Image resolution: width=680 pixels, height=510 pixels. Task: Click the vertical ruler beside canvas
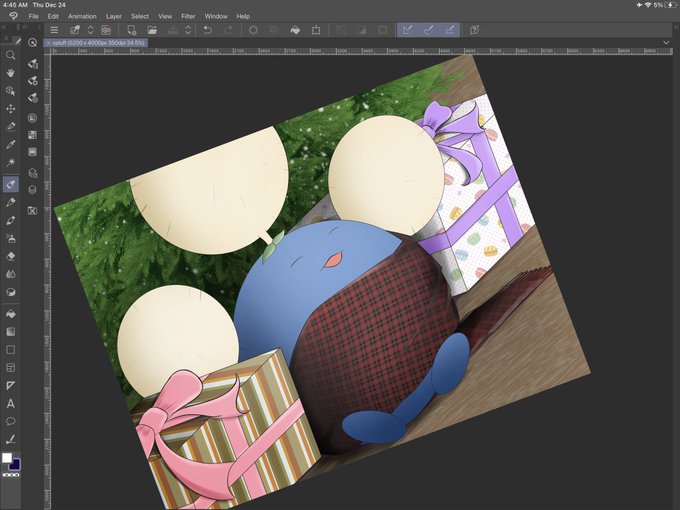coord(47,282)
